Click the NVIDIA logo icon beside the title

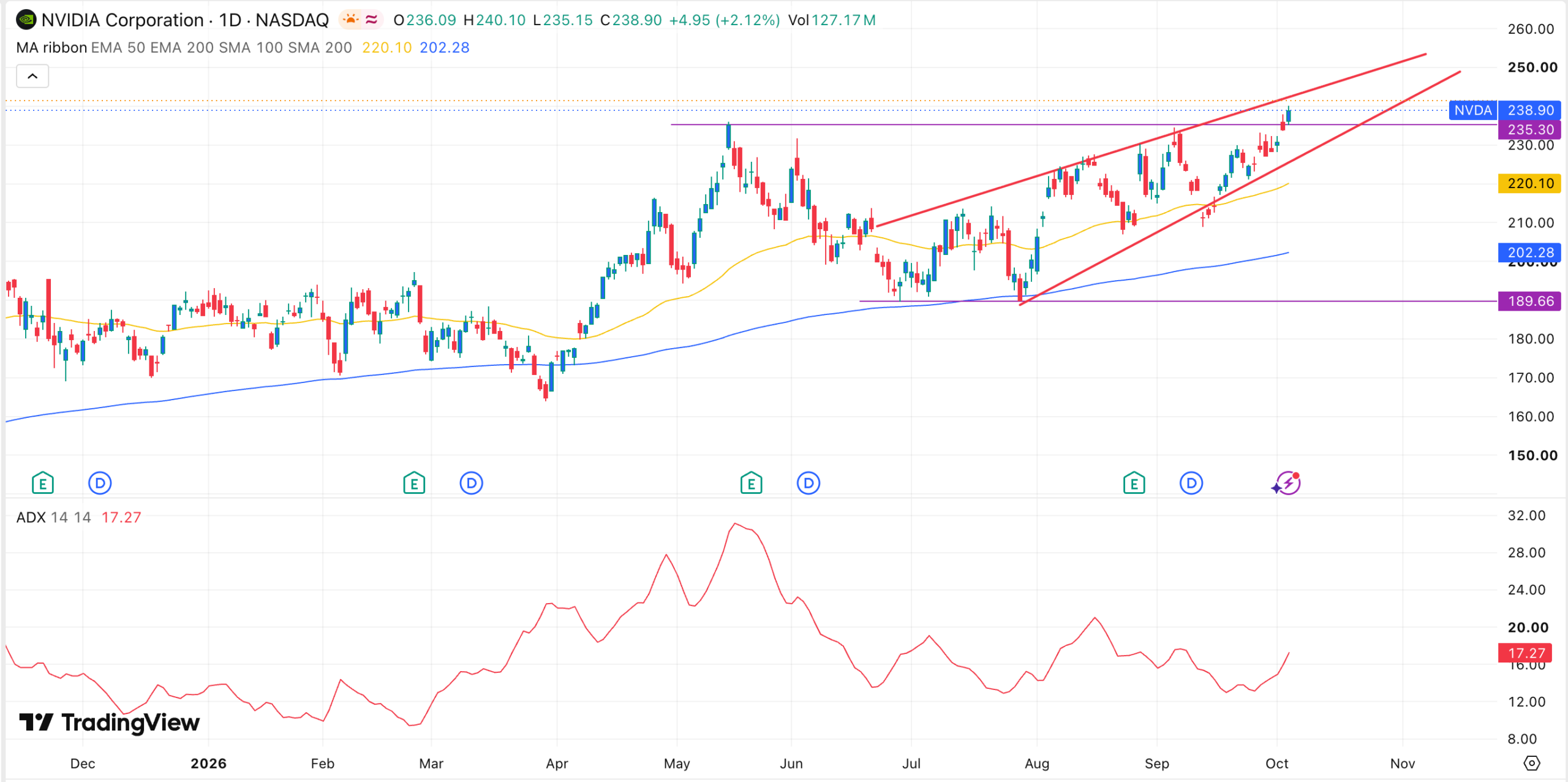[x=26, y=20]
